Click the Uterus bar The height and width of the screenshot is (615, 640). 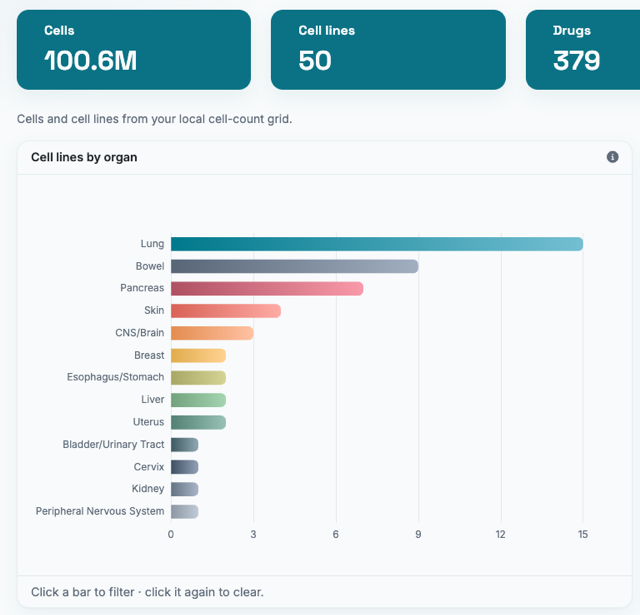(x=198, y=422)
